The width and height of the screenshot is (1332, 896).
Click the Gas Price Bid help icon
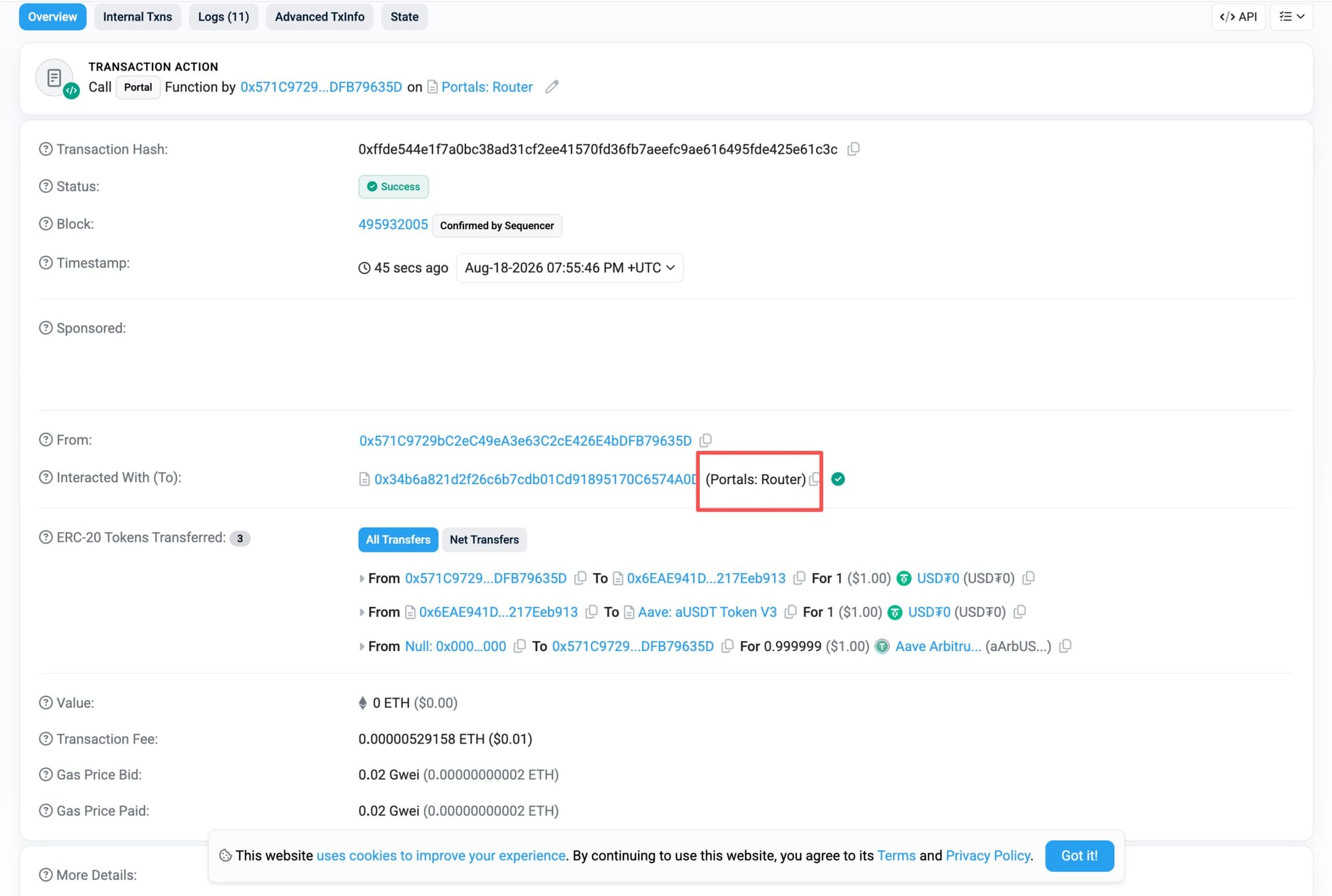click(x=45, y=775)
